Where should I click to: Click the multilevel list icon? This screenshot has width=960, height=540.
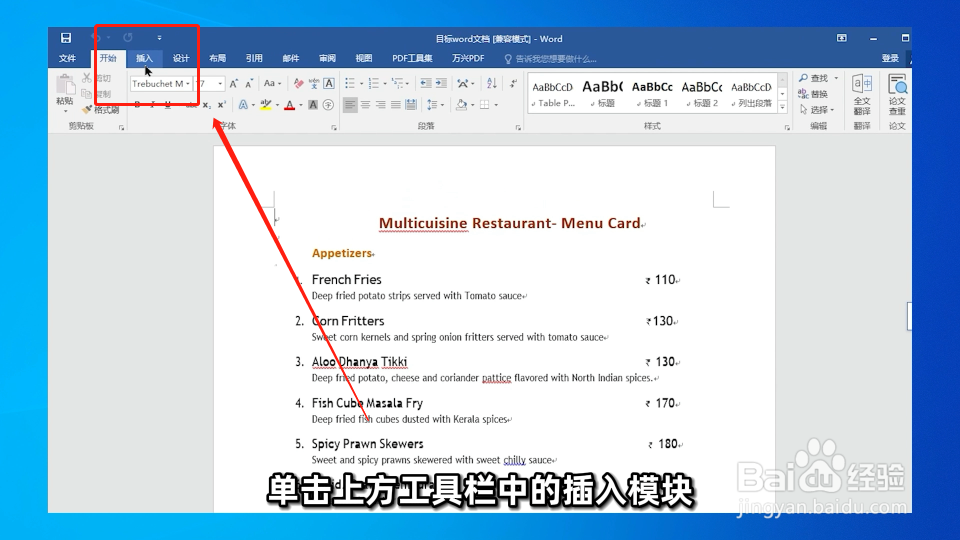pyautogui.click(x=397, y=83)
